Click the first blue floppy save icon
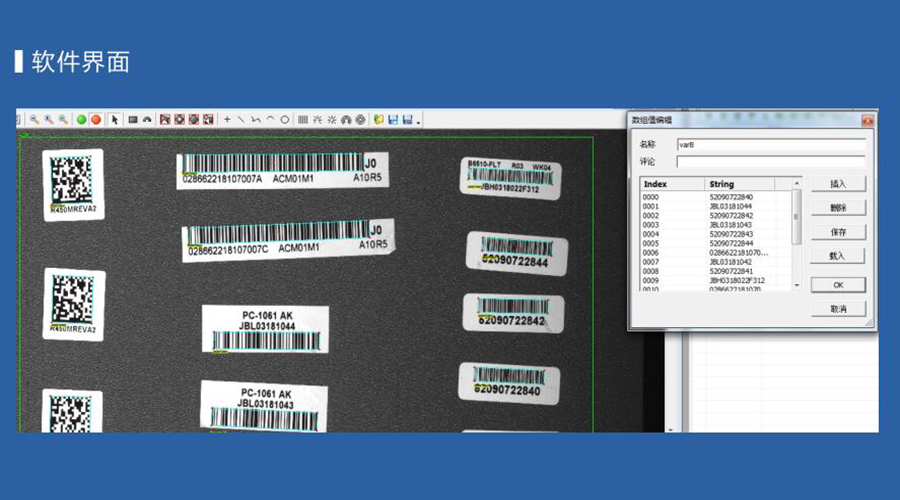This screenshot has height=500, width=900. [x=393, y=119]
